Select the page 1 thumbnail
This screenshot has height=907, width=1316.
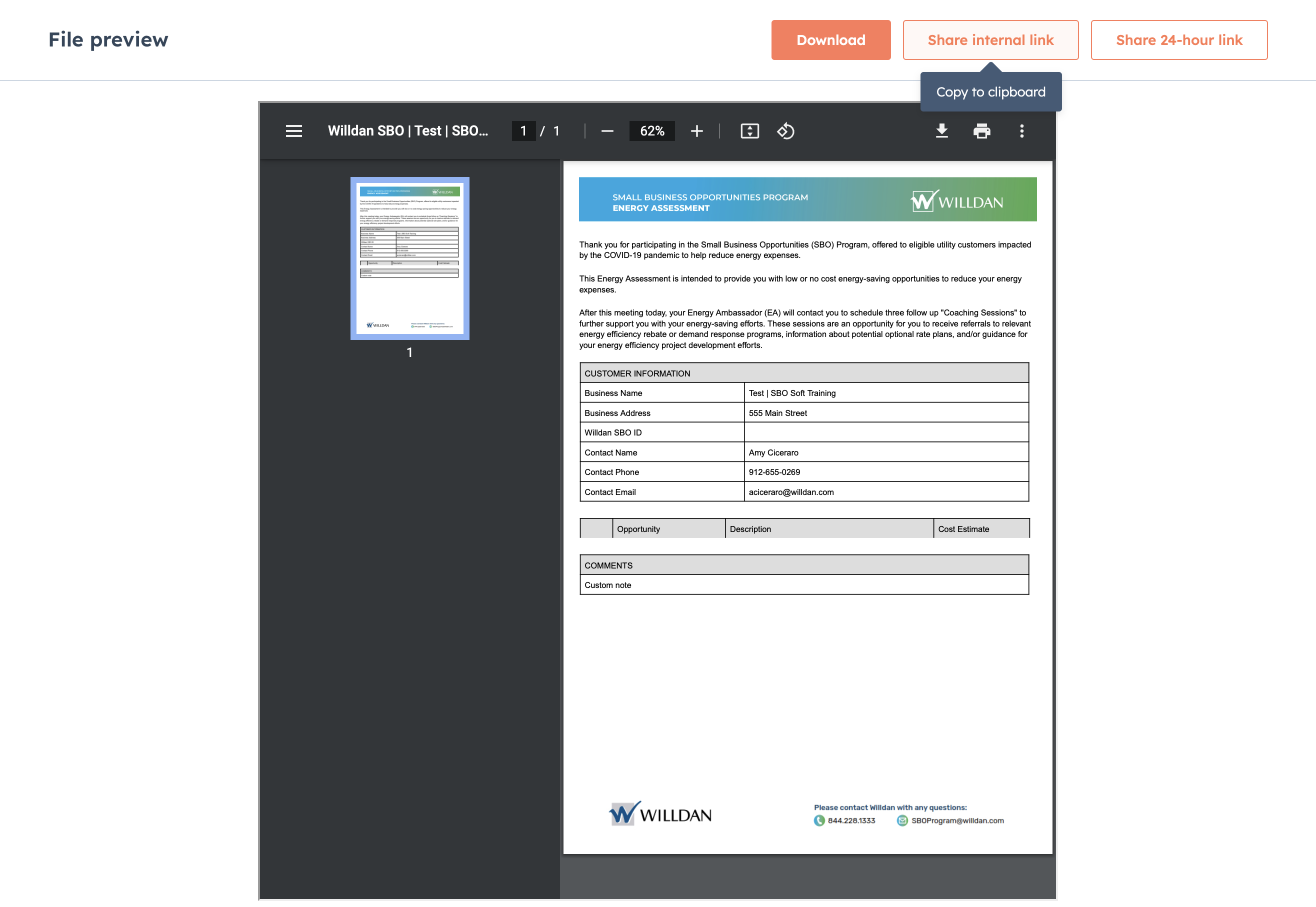pos(409,258)
